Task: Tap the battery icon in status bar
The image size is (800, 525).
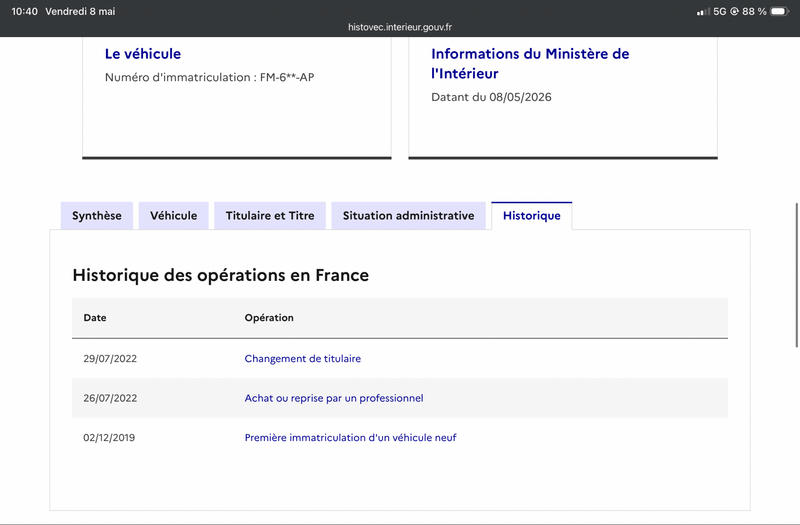Action: [779, 11]
